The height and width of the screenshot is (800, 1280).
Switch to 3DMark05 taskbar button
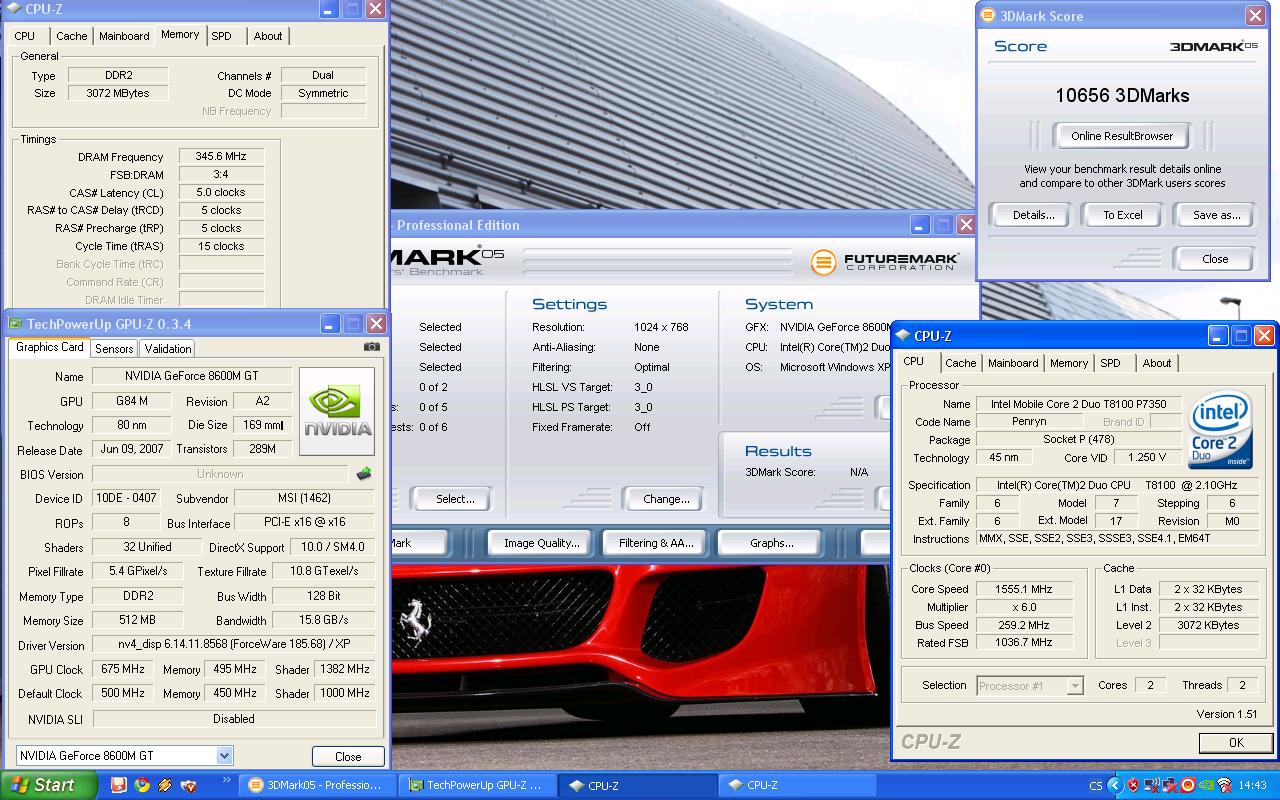[318, 786]
